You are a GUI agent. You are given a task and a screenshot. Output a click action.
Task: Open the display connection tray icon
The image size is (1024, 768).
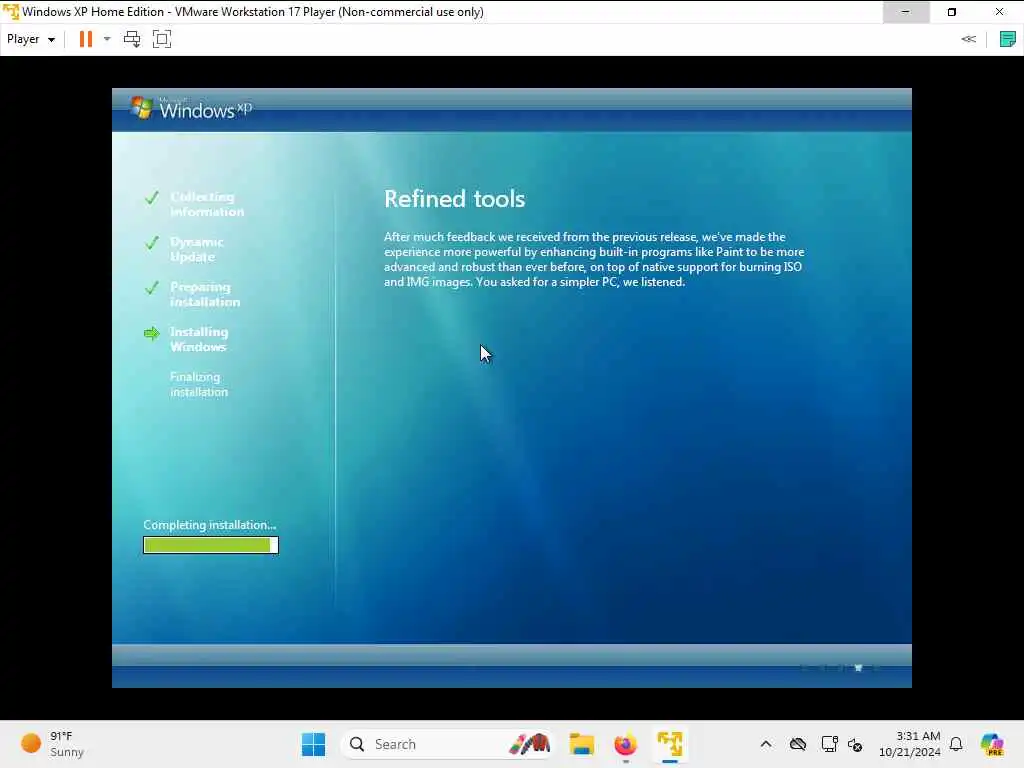tap(829, 744)
